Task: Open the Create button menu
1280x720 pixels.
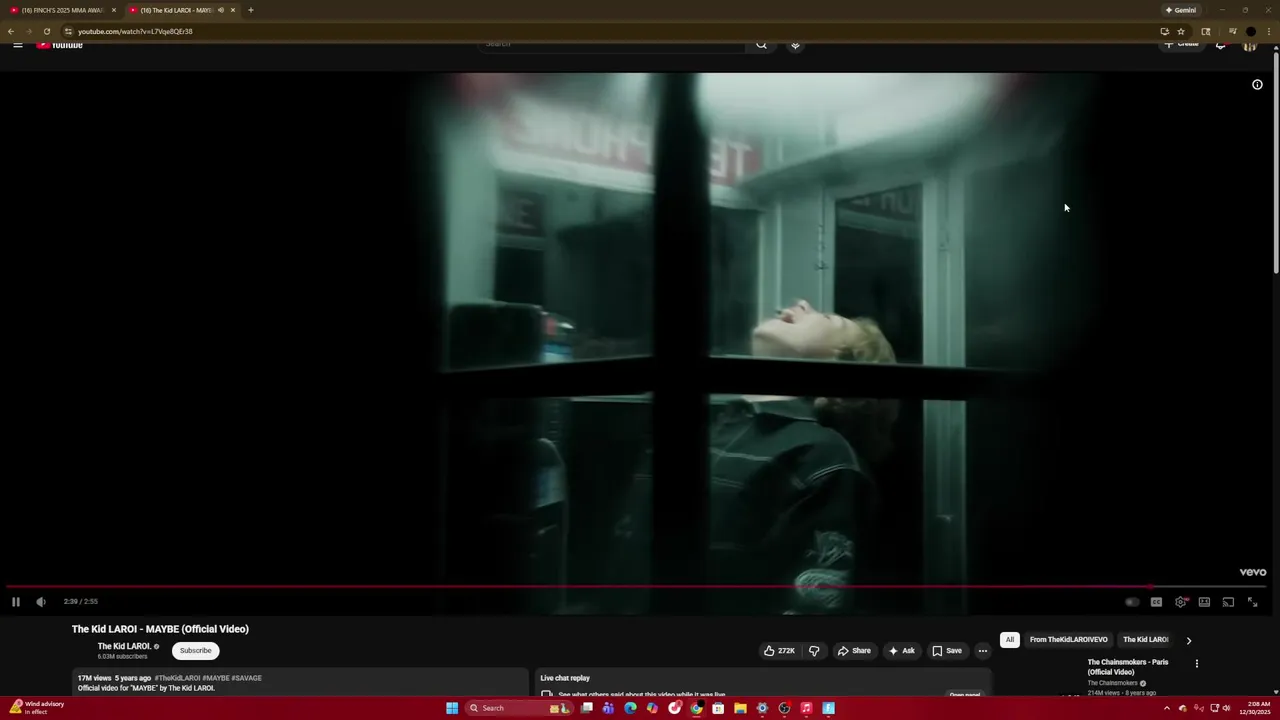Action: pyautogui.click(x=1182, y=45)
